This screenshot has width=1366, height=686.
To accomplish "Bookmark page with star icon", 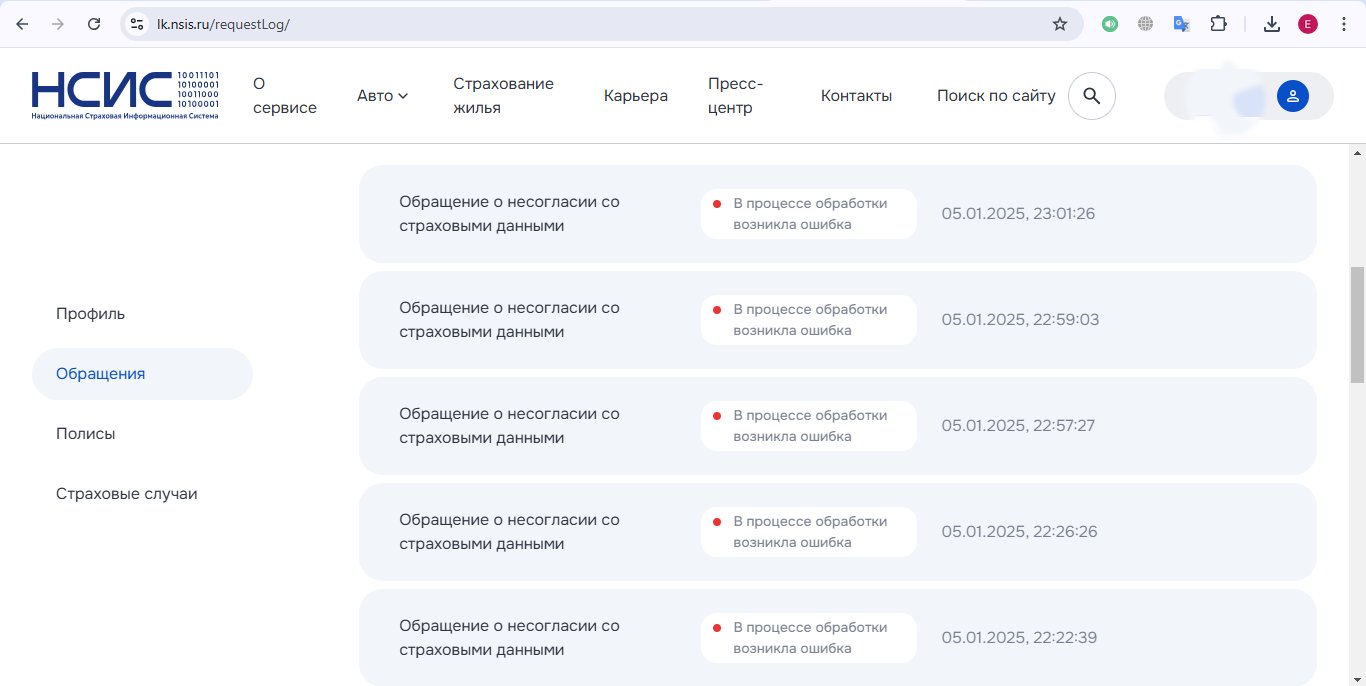I will click(1060, 24).
